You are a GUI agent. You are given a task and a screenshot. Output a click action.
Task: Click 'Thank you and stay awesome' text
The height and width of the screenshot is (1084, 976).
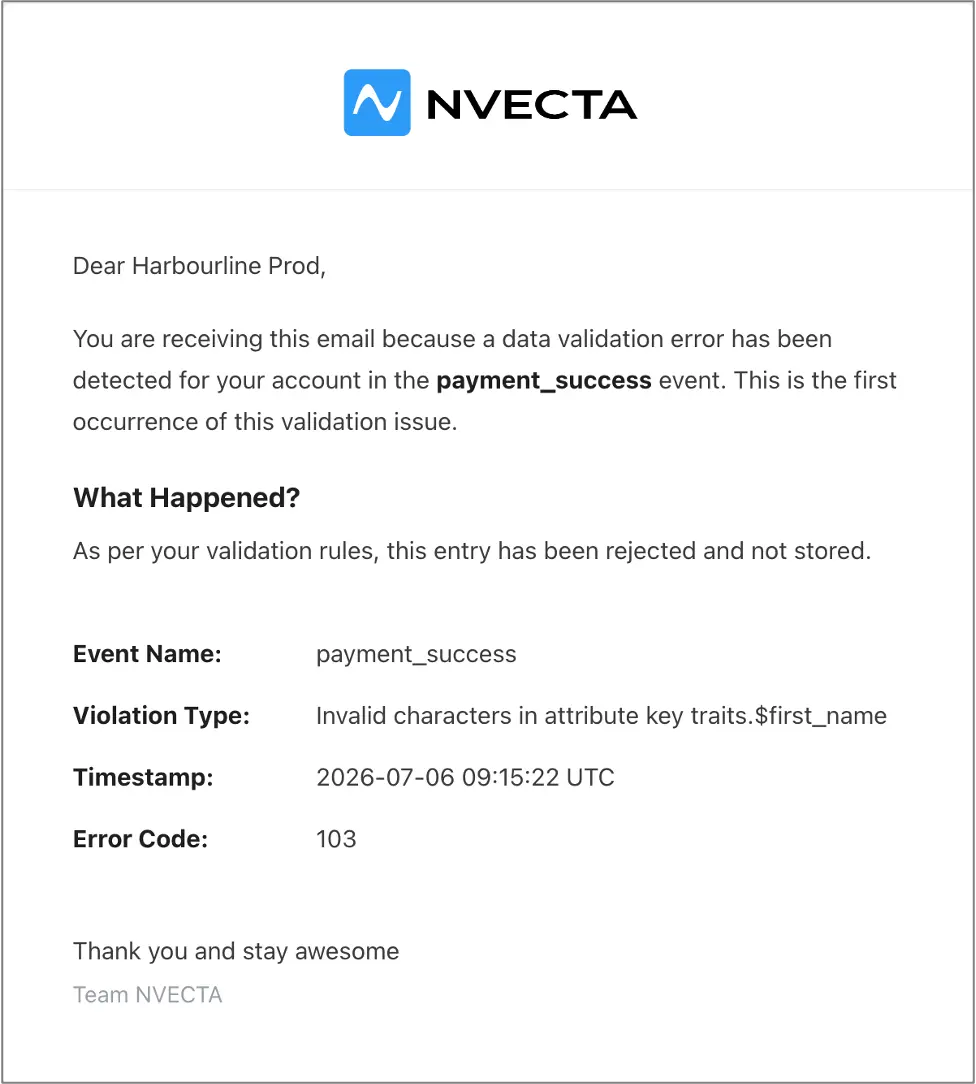coord(236,952)
